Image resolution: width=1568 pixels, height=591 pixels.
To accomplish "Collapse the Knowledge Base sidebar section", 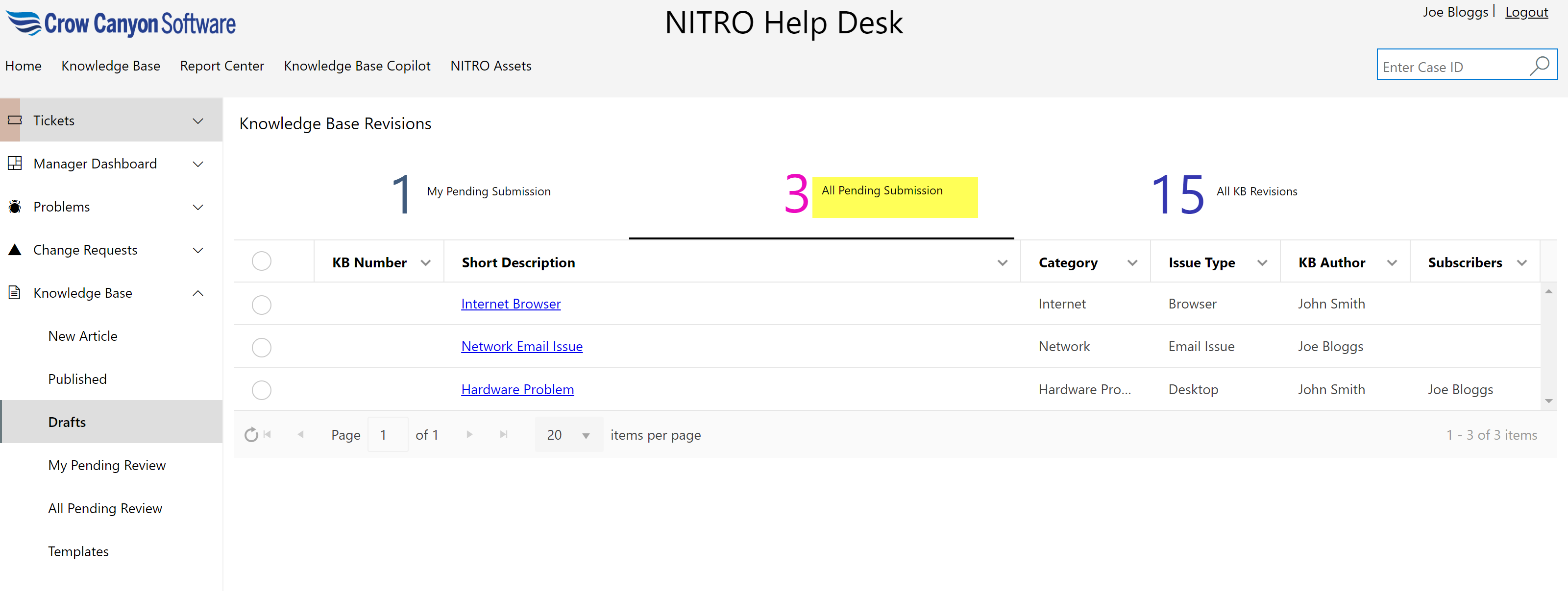I will tap(198, 293).
